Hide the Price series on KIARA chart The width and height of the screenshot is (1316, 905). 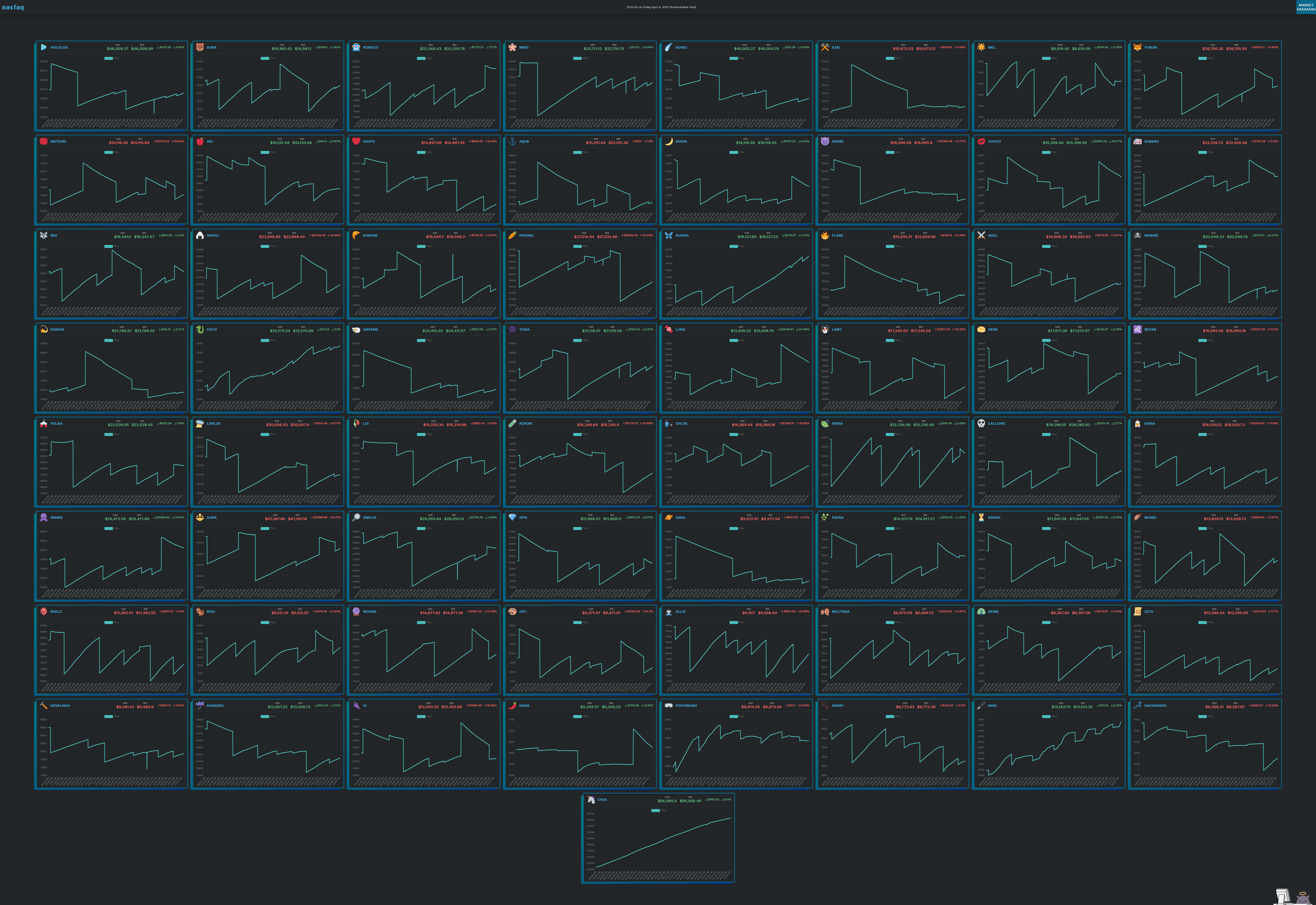click(1206, 434)
